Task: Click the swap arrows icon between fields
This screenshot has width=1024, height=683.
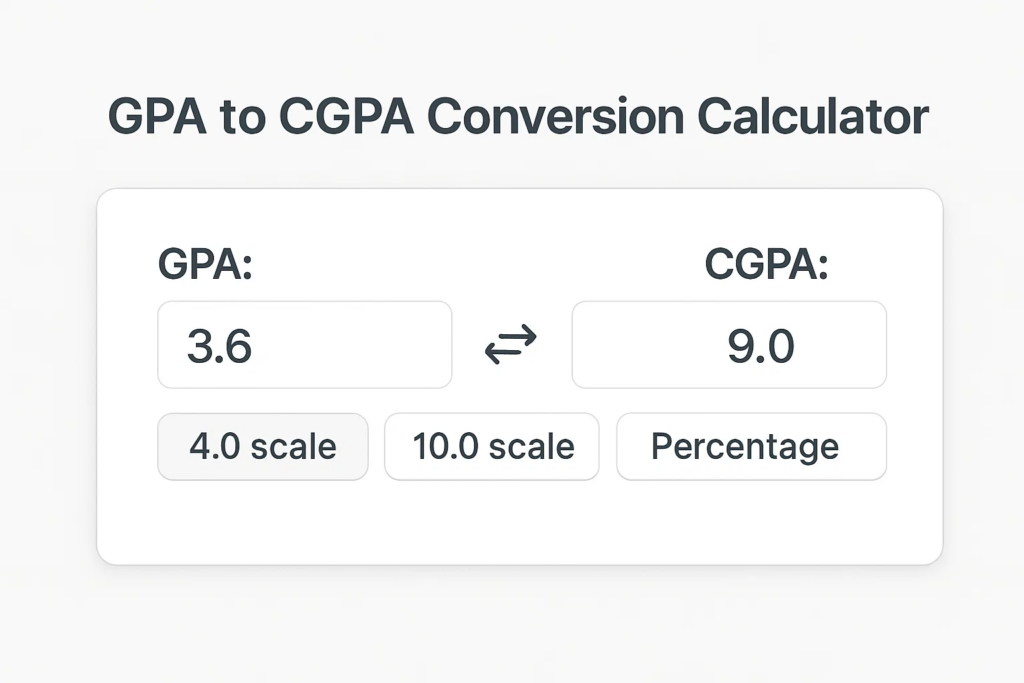Action: [511, 345]
